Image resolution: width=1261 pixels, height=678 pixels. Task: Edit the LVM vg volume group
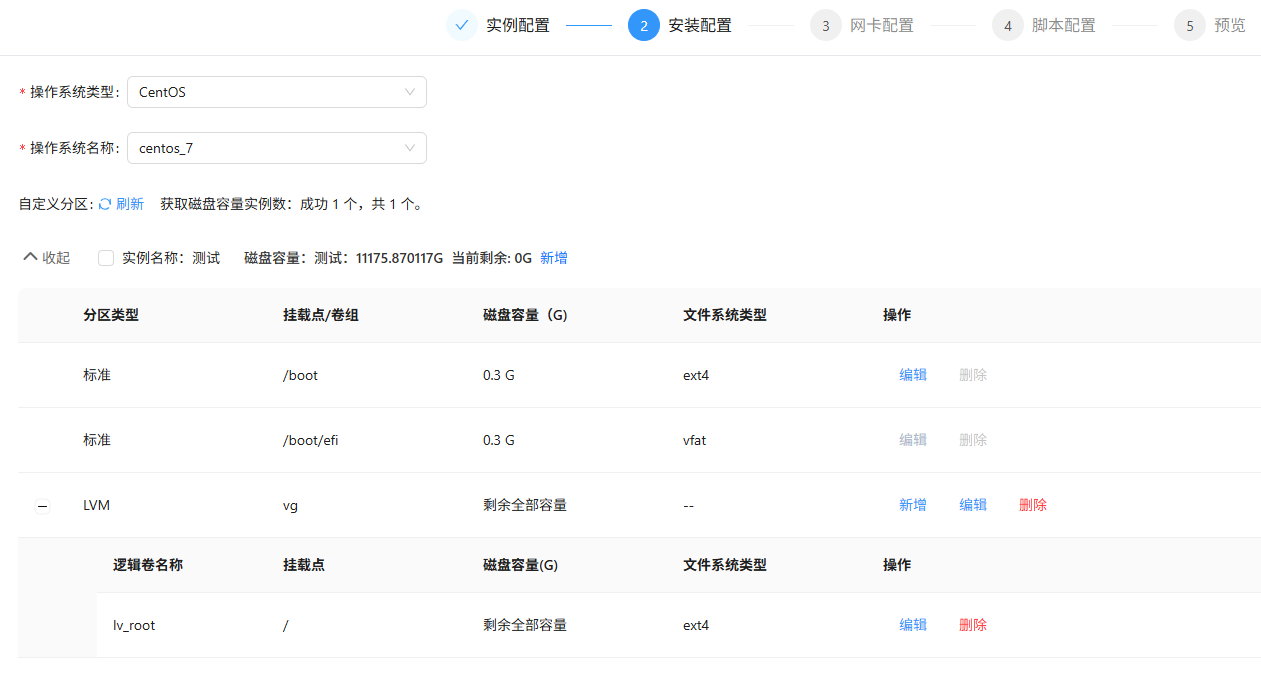tap(972, 505)
